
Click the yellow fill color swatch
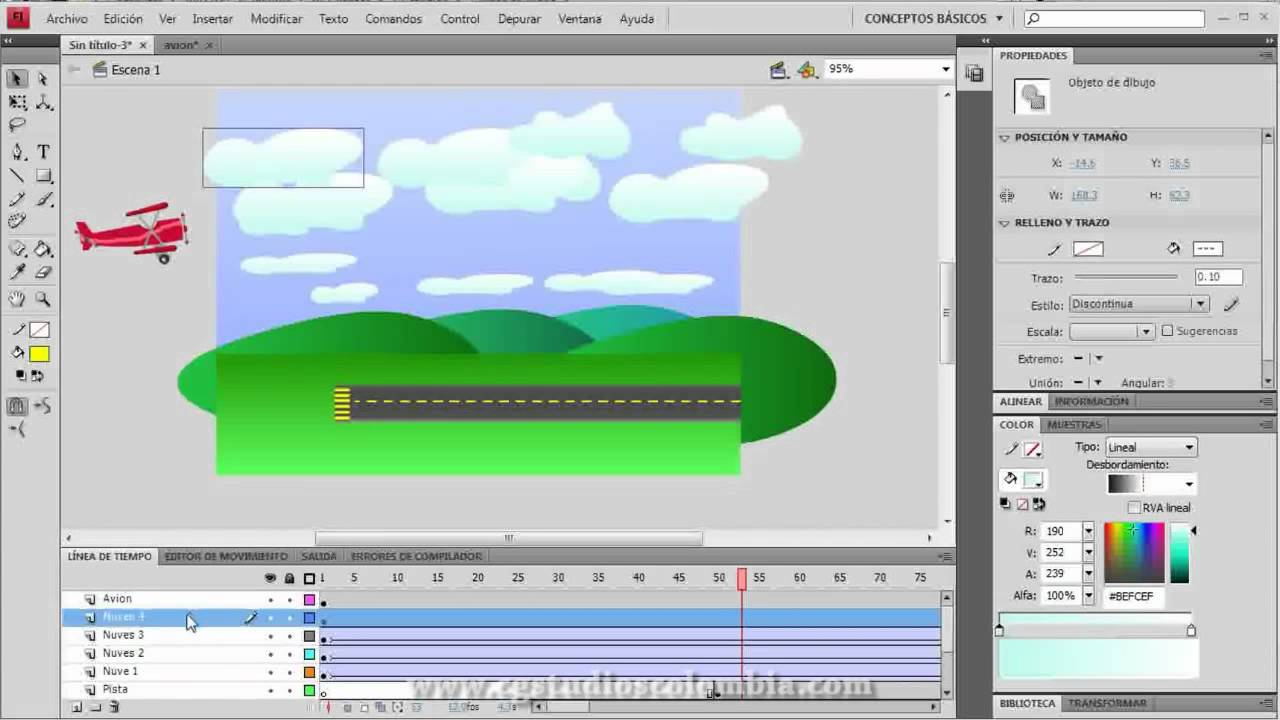39,354
